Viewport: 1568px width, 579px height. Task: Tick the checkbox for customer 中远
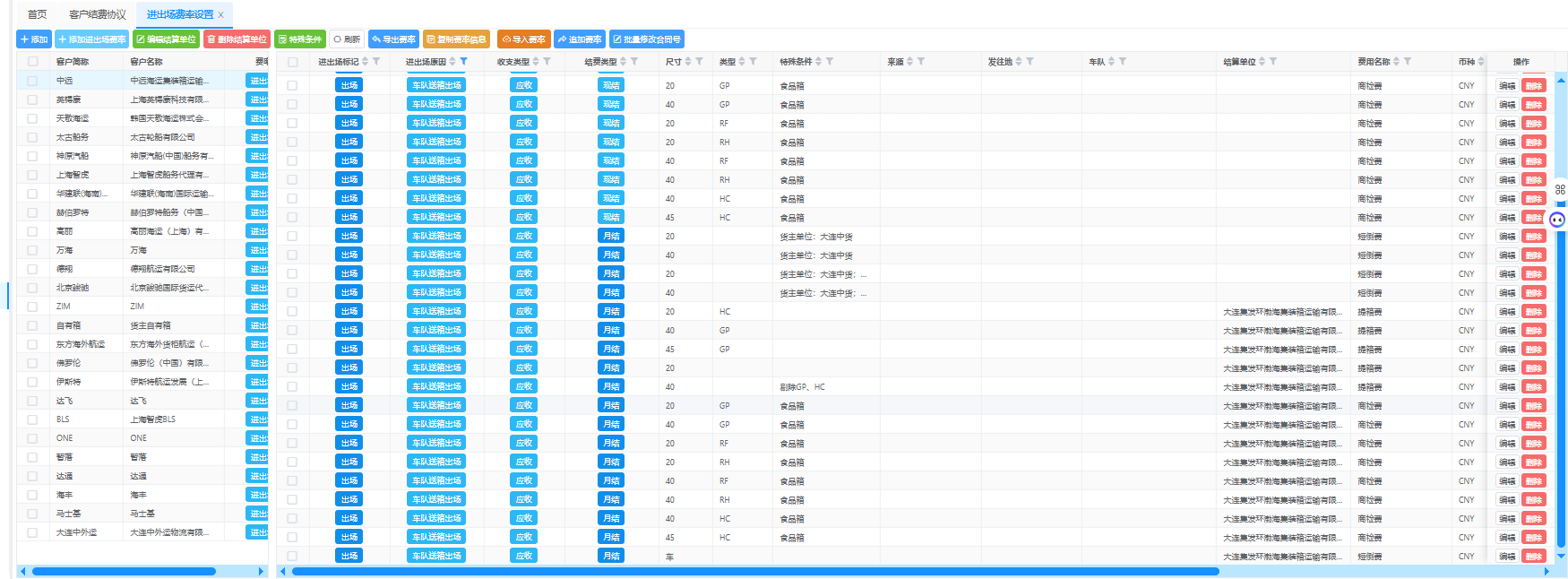pos(33,81)
